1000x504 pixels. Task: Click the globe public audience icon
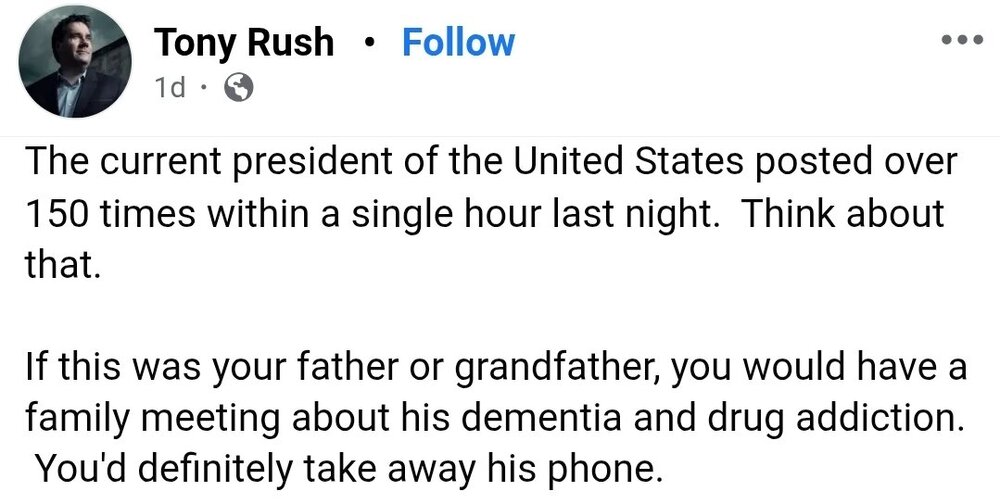tap(238, 89)
